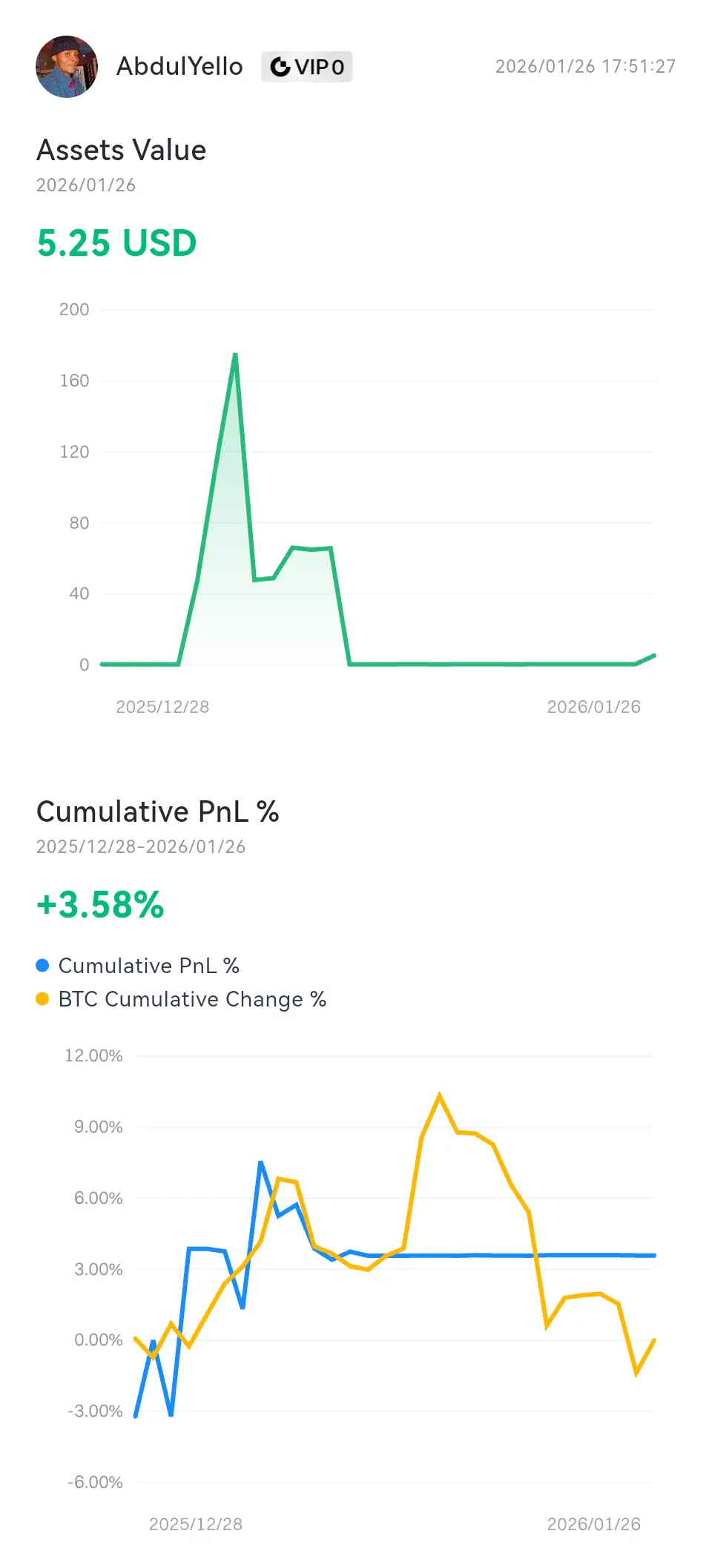Select the yellow BTC line peak
712x1568 pixels.
pos(439,1095)
